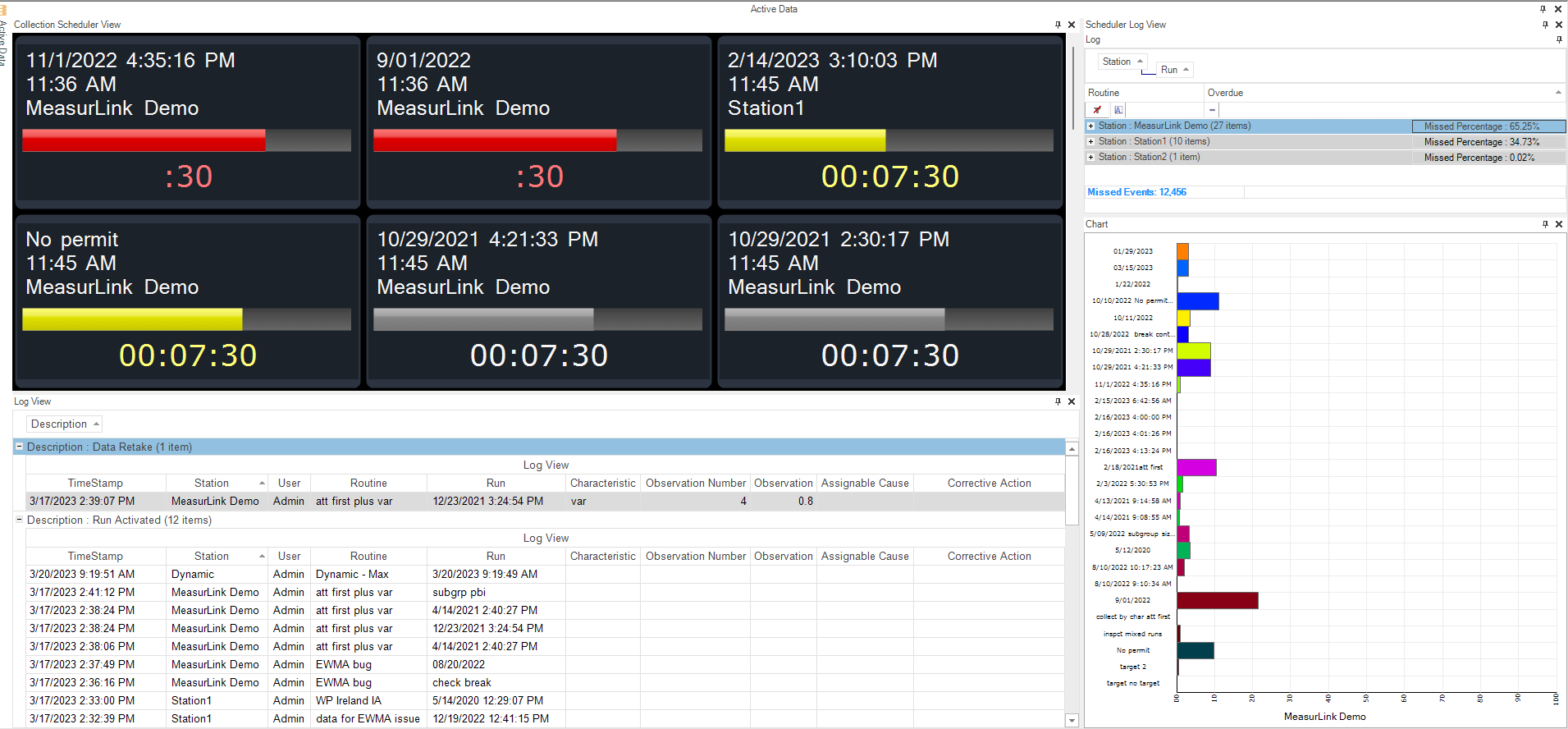Screen dimensions: 1568x729
Task: Select the 10/29/2021 2:30:17 PM tile
Action: [x=890, y=301]
